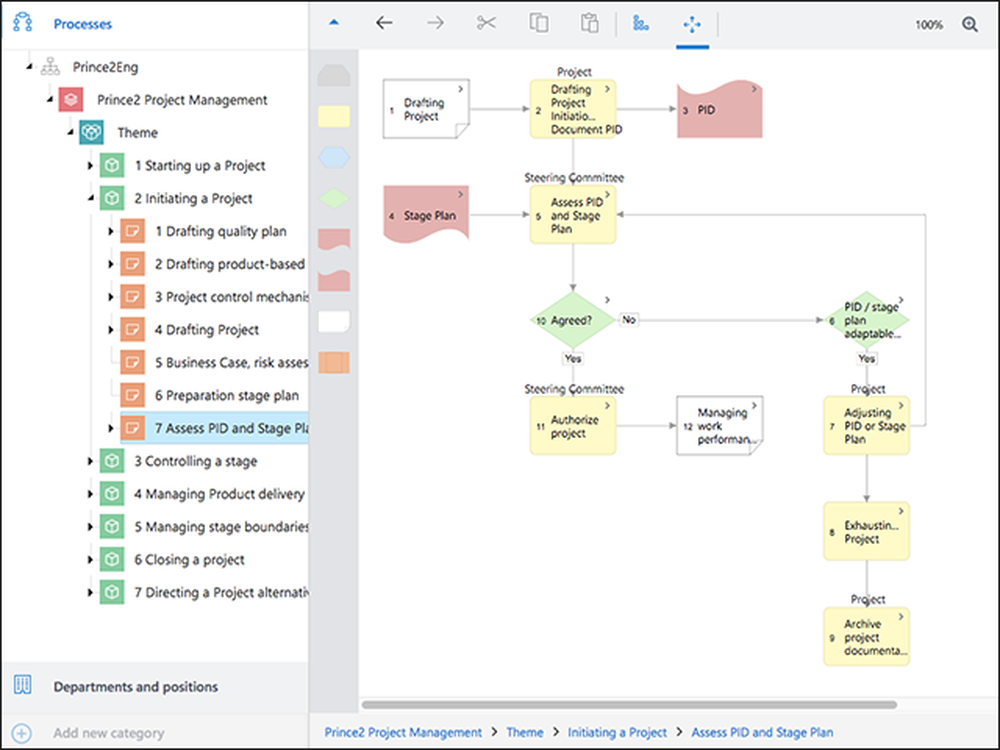This screenshot has height=750, width=1000.
Task: Expand 1 Starting up a Project
Action: pos(90,165)
